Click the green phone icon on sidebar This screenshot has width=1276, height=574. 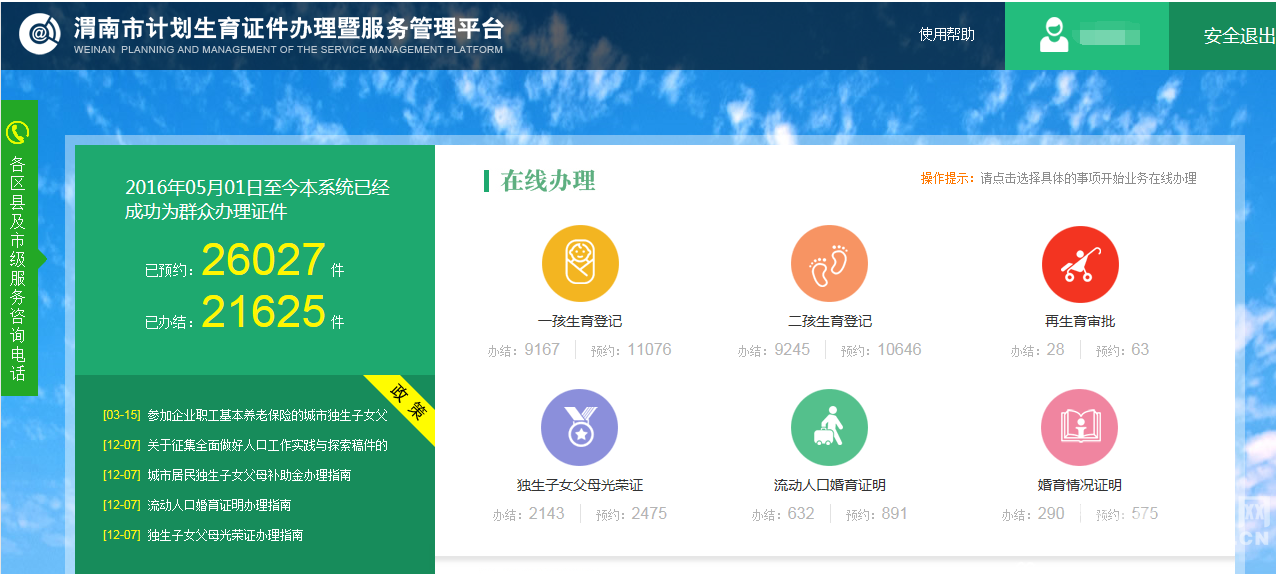pos(18,132)
